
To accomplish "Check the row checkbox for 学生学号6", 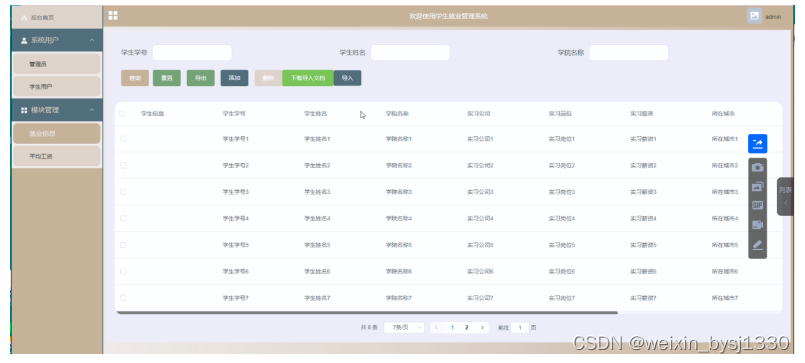I will (123, 271).
